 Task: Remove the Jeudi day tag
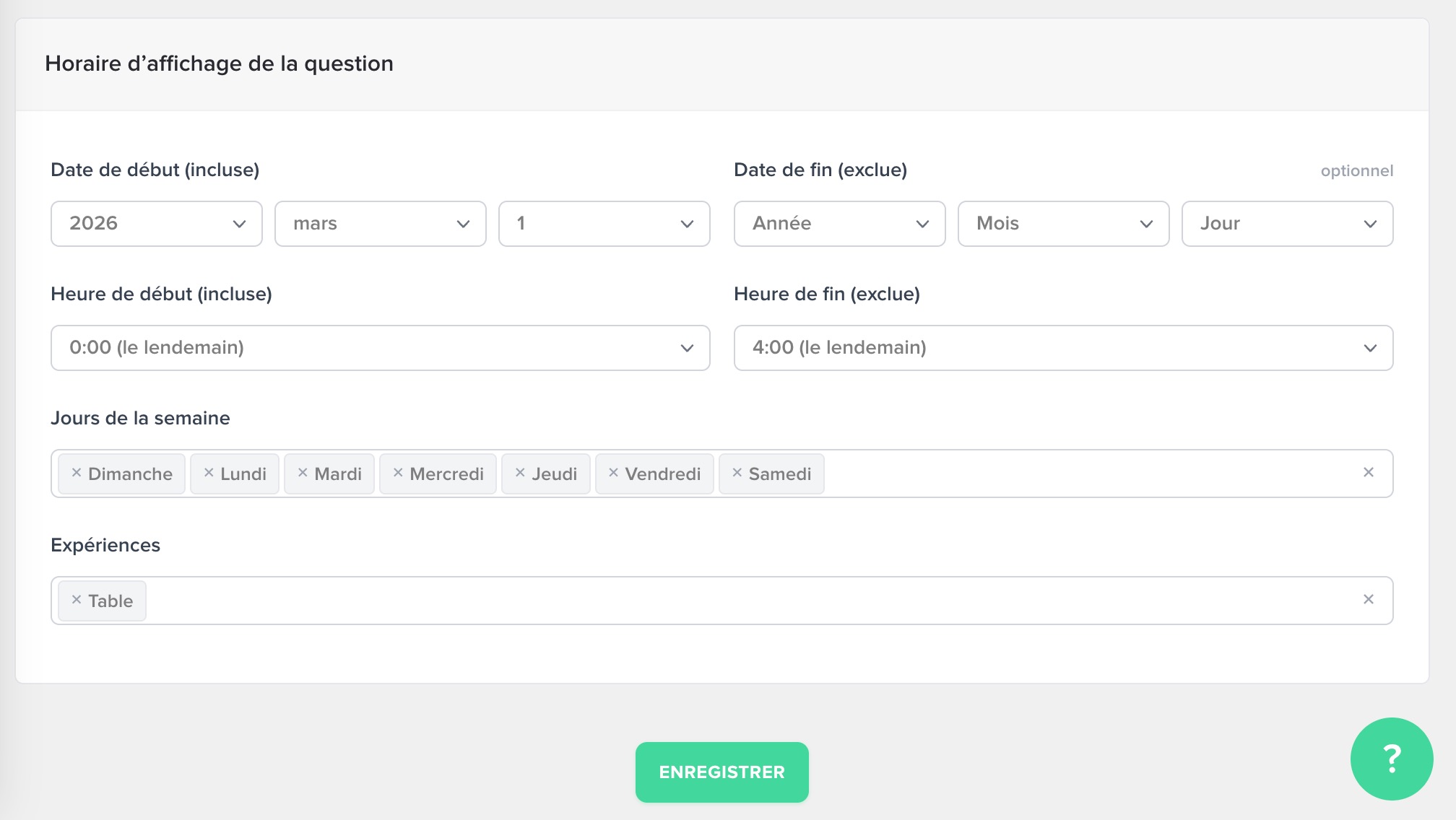[x=520, y=473]
